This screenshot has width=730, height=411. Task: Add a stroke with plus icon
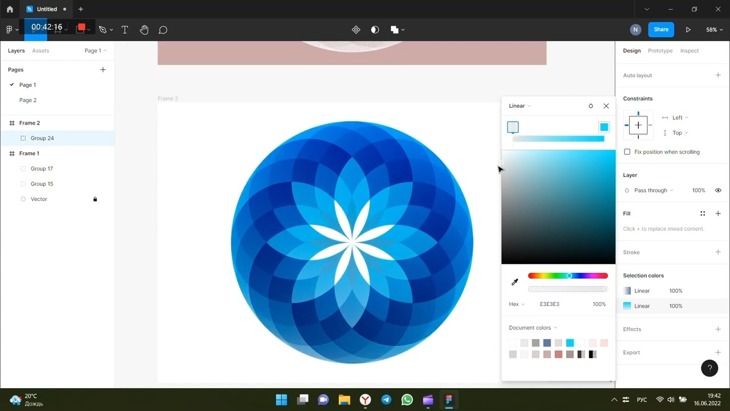718,252
